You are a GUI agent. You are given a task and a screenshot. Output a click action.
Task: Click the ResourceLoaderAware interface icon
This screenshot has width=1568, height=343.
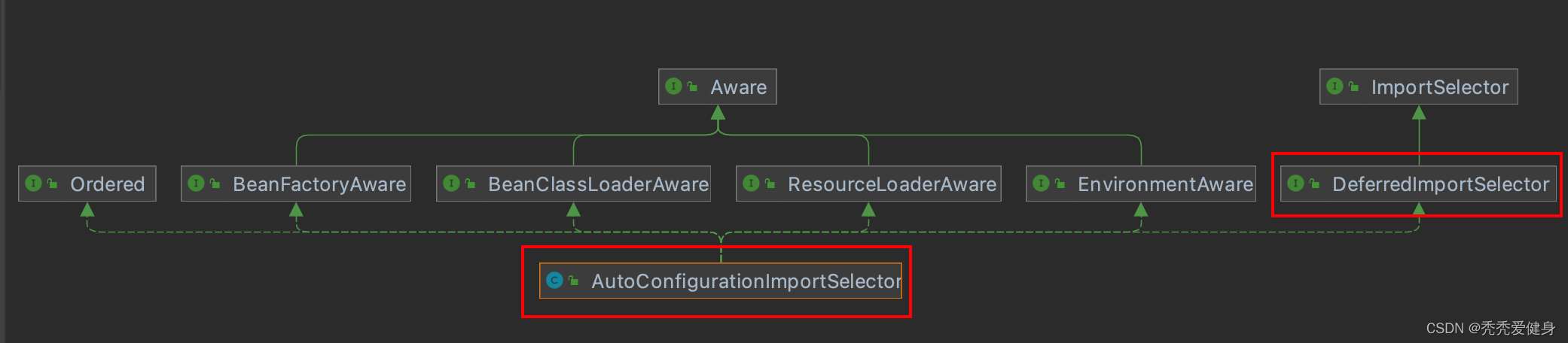751,184
